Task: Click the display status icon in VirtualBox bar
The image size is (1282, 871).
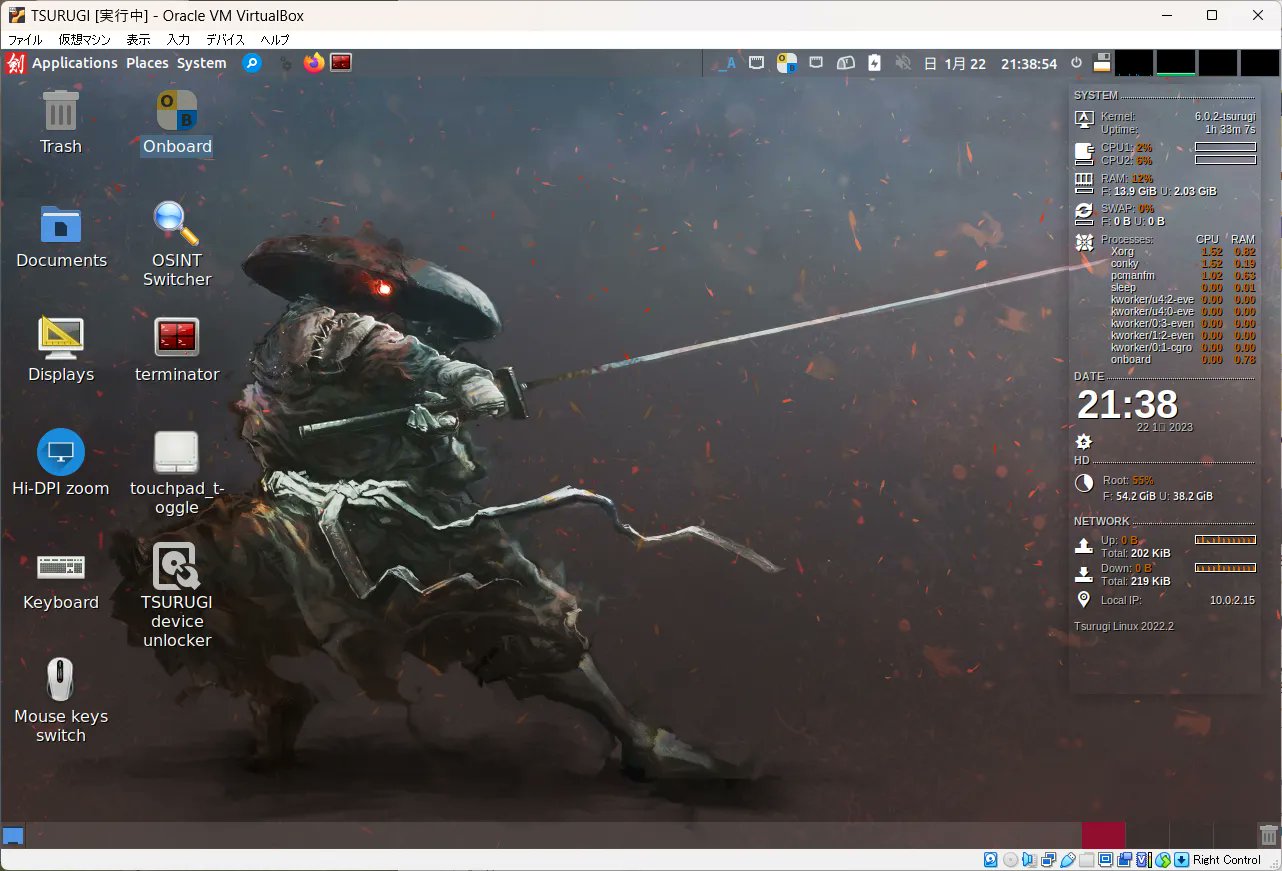Action: click(1106, 860)
